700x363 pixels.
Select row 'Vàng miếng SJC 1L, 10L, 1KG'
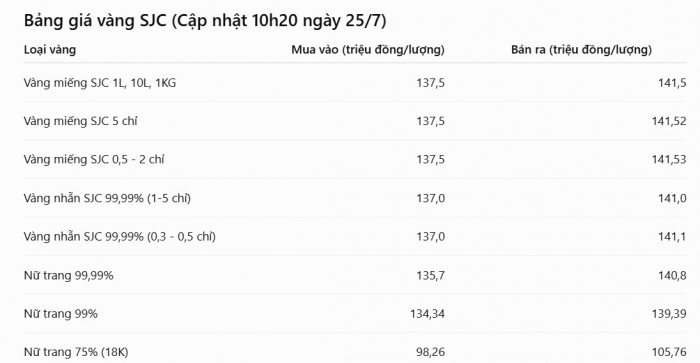(355, 83)
